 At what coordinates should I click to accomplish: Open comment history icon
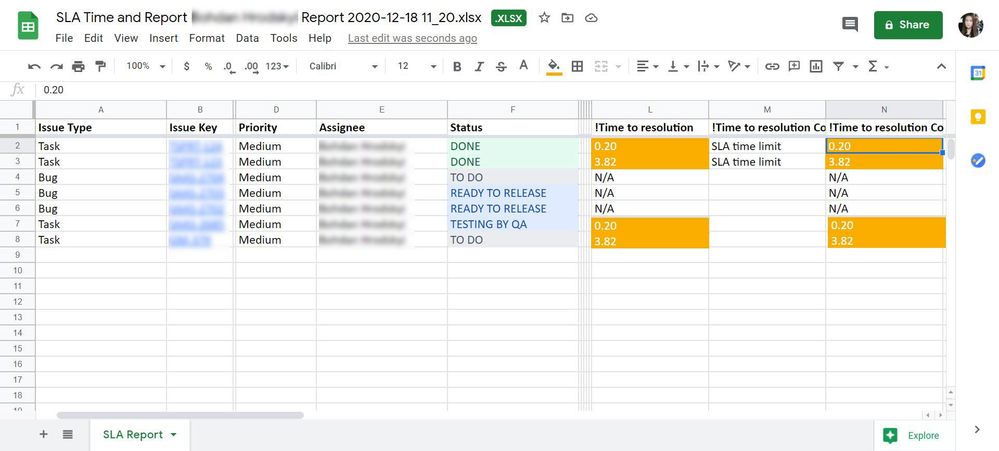tap(850, 25)
